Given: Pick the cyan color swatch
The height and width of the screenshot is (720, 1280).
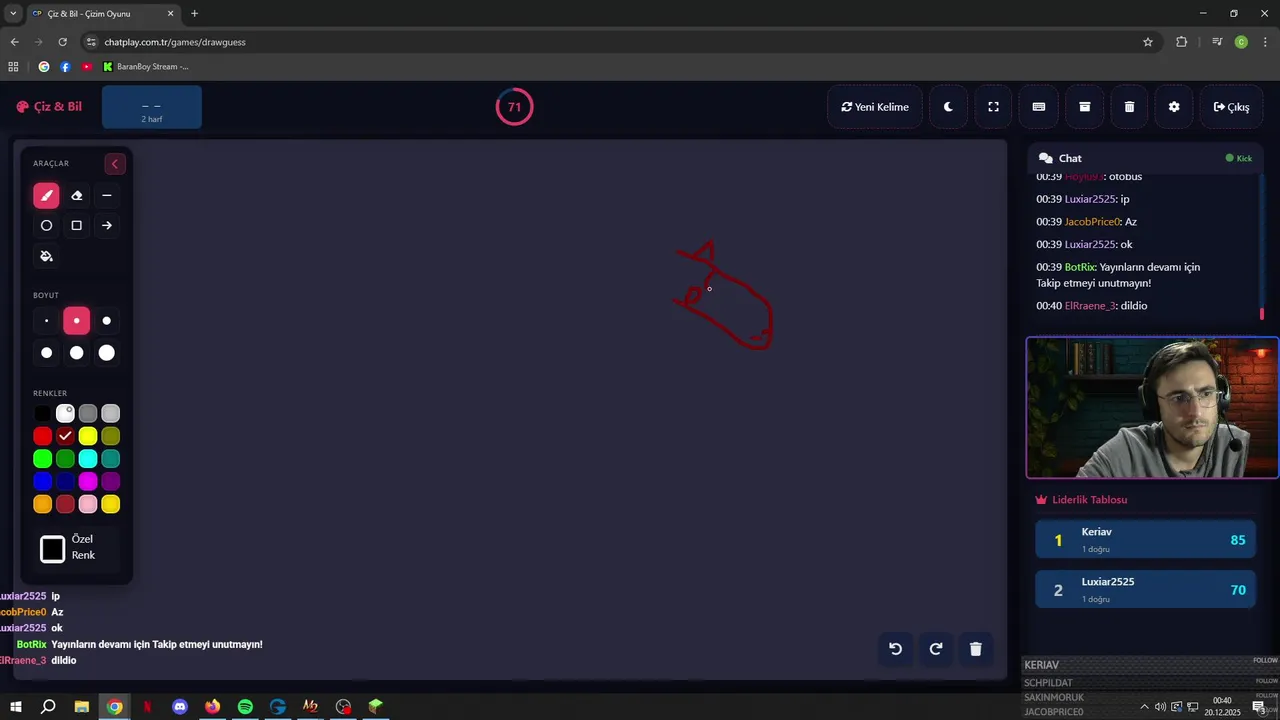Looking at the screenshot, I should coord(88,459).
